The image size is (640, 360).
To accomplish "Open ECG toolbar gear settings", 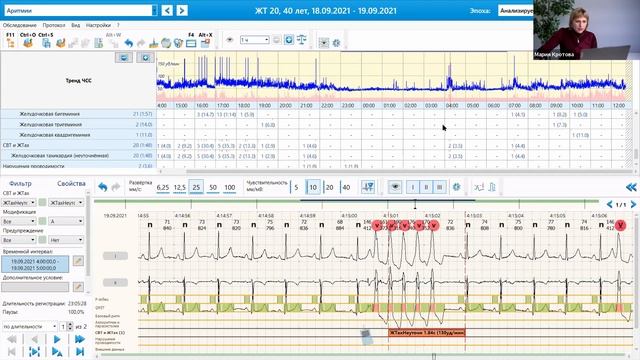I will 456,187.
